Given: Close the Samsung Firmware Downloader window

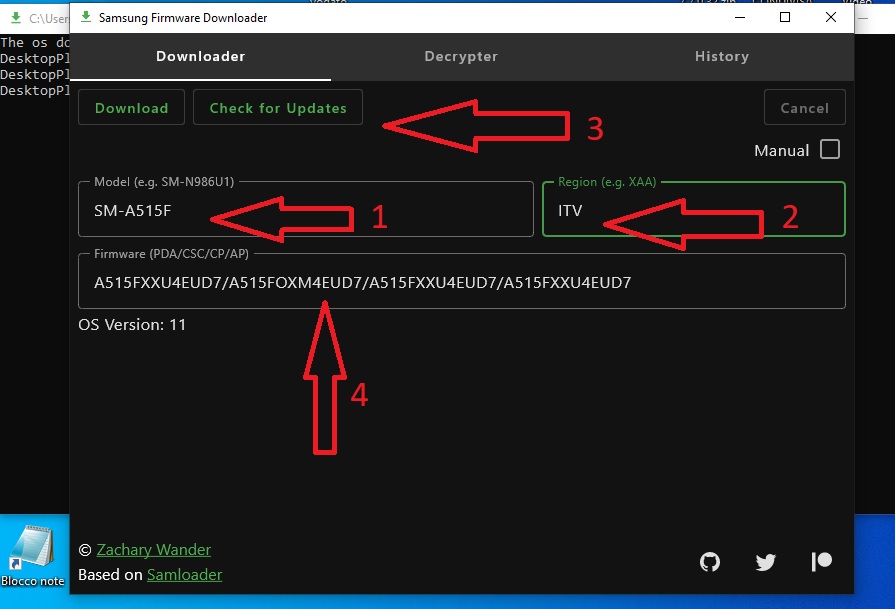Looking at the screenshot, I should [x=831, y=17].
